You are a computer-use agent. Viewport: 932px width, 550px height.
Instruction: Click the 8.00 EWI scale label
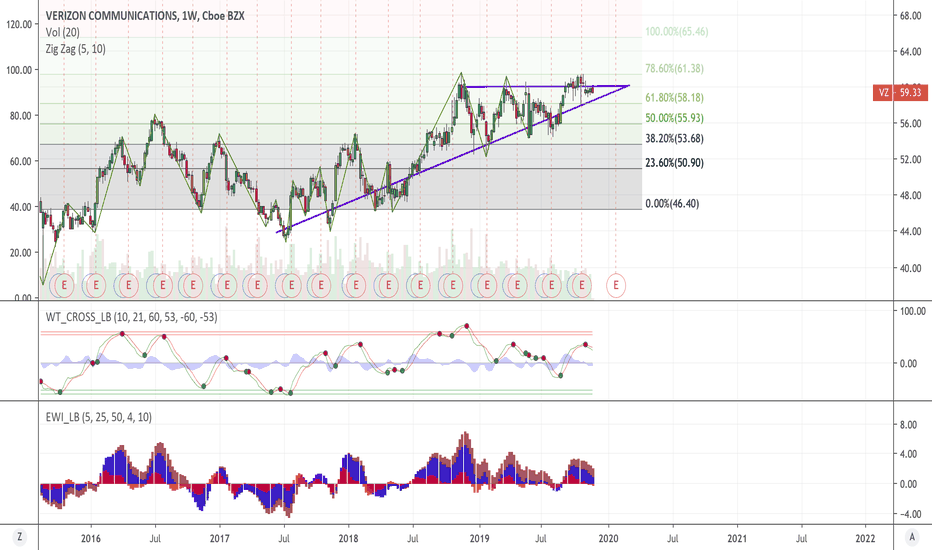[908, 425]
